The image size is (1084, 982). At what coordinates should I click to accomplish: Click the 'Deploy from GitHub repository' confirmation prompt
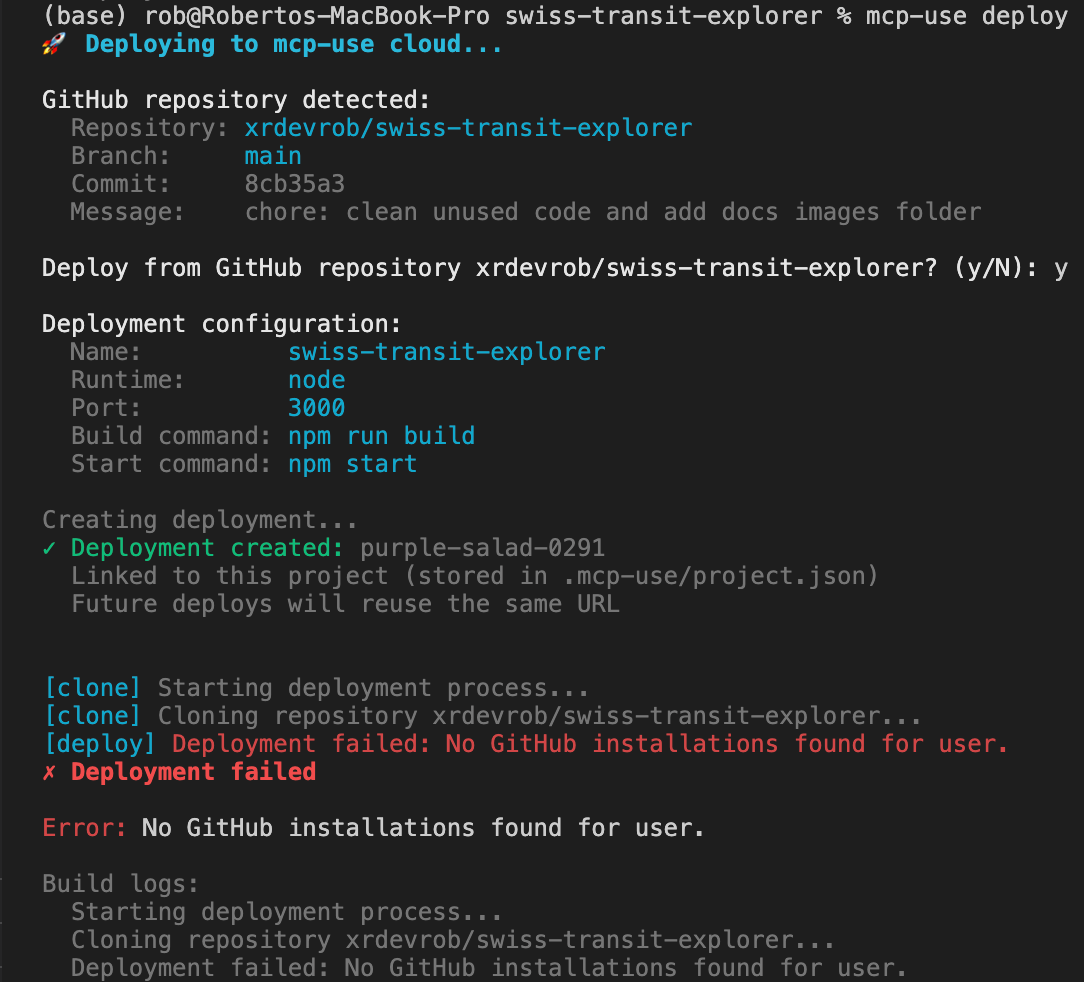[x=539, y=268]
